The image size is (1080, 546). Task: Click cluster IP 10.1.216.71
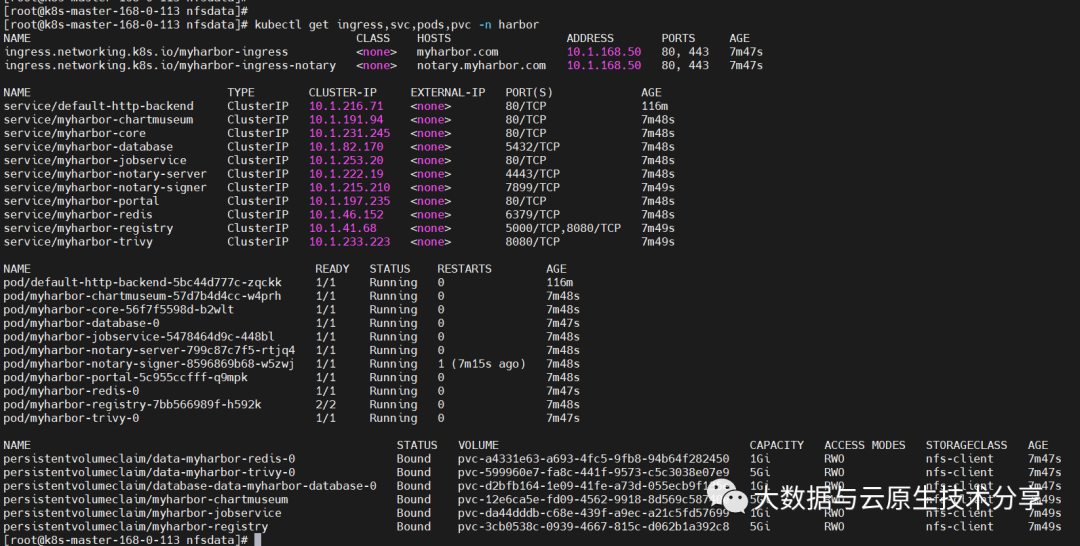(346, 106)
